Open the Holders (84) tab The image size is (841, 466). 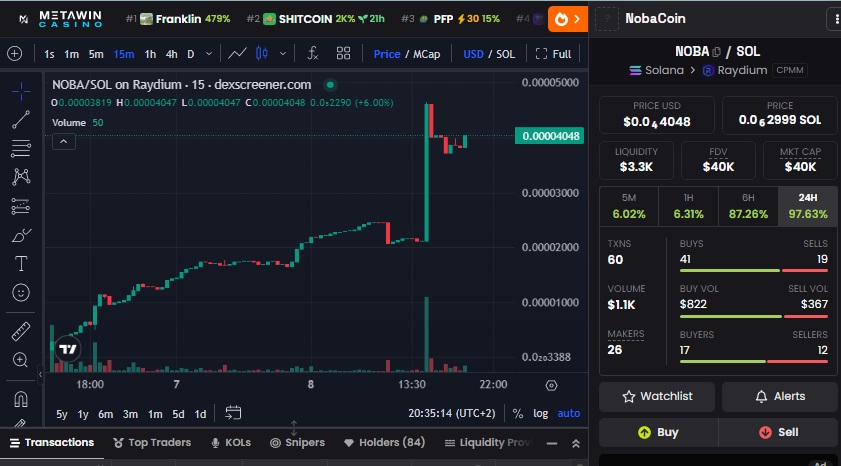point(384,443)
